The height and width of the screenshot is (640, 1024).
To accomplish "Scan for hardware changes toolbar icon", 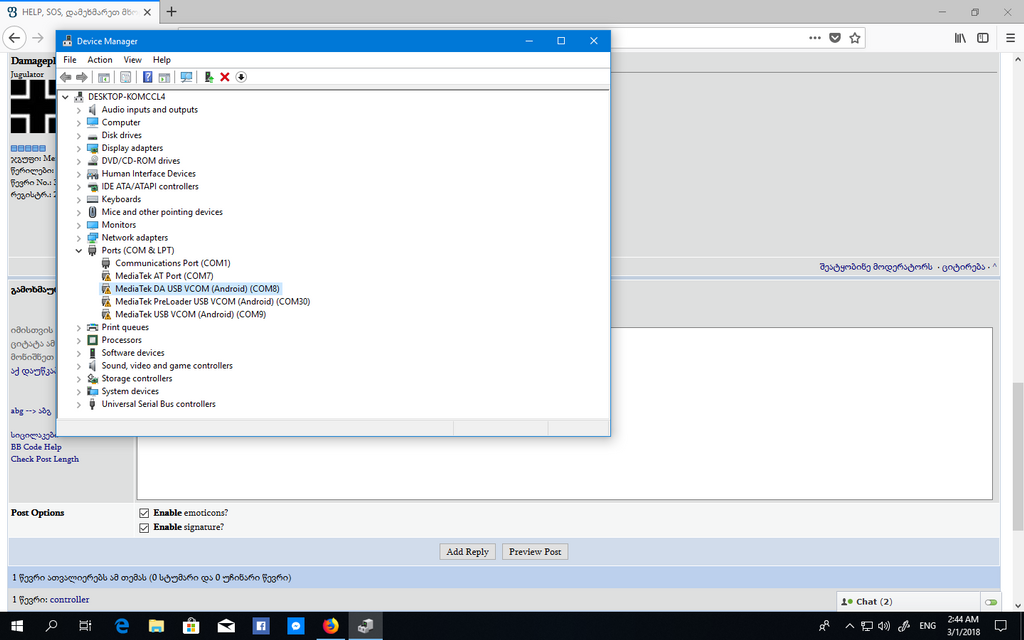I will click(x=186, y=77).
